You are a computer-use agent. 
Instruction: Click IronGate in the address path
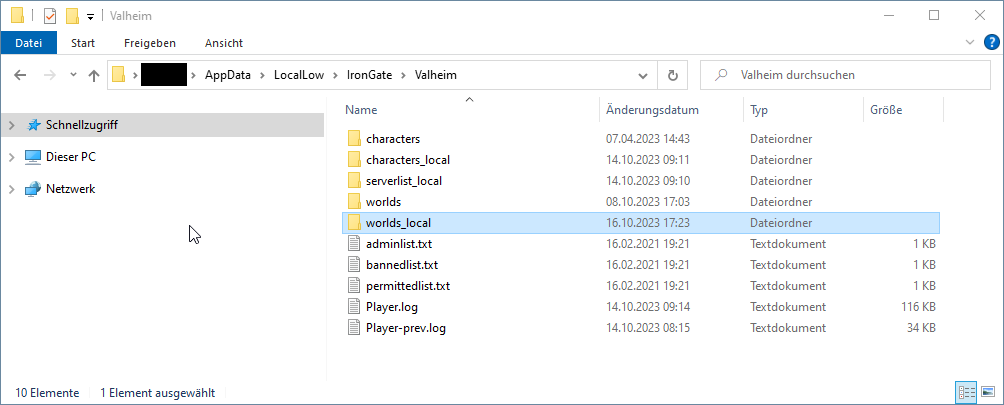tap(369, 75)
